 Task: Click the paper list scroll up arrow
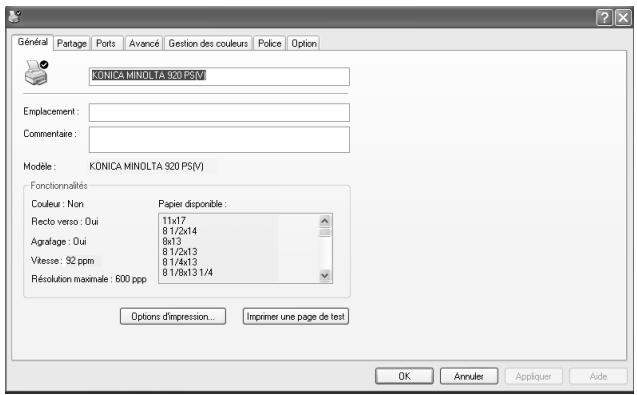[x=325, y=221]
